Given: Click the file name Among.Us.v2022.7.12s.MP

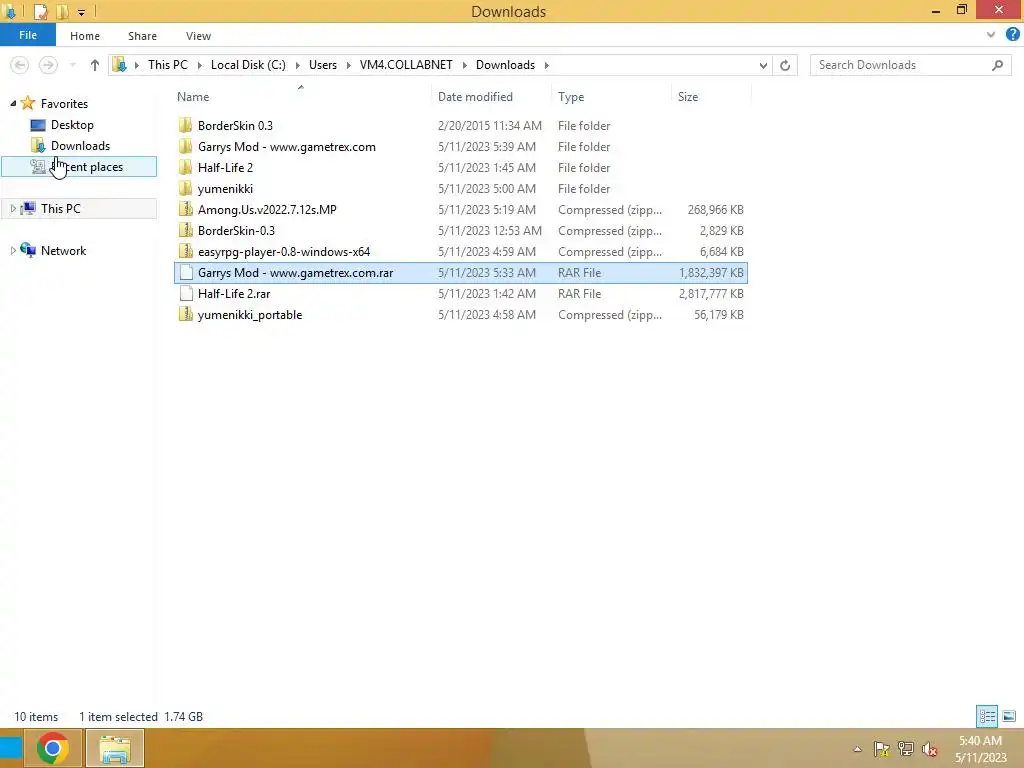Looking at the screenshot, I should tap(267, 210).
